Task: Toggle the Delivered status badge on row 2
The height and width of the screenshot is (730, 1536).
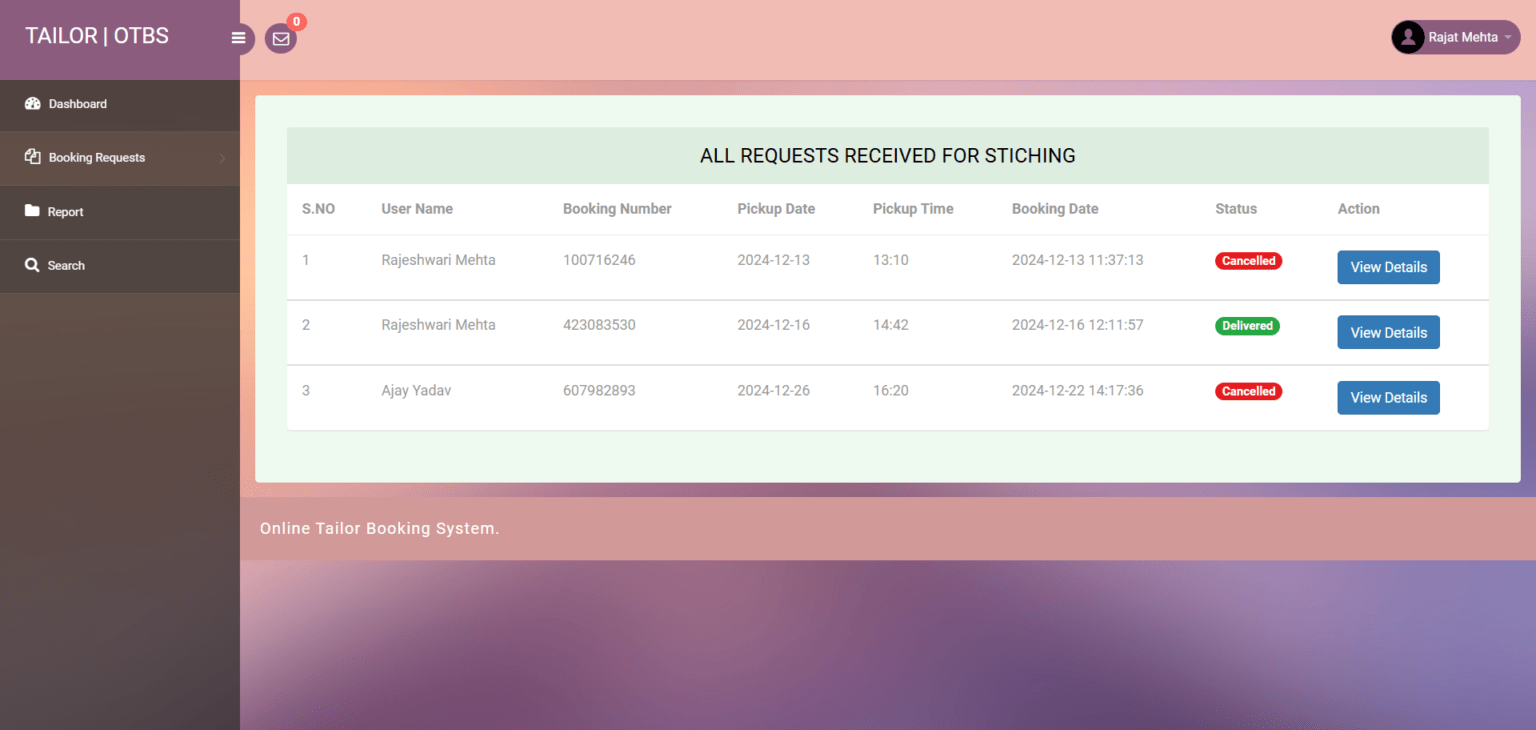Action: (1247, 325)
